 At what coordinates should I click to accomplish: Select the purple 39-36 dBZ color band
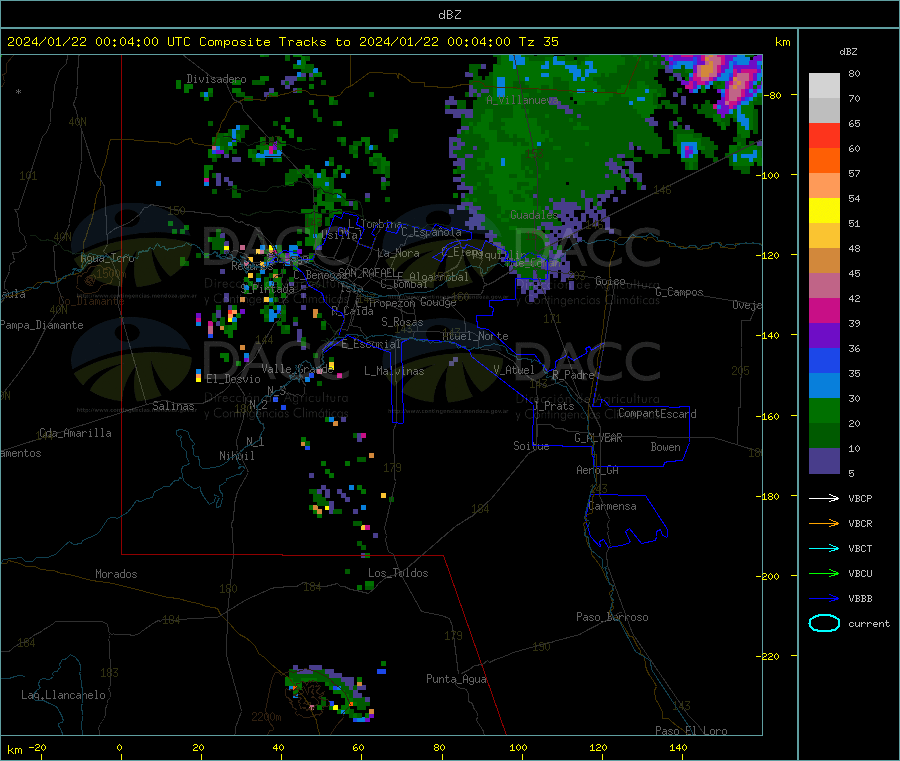click(x=824, y=335)
